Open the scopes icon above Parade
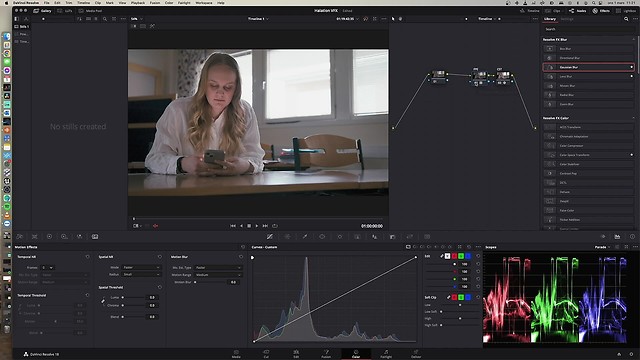 tap(617, 237)
